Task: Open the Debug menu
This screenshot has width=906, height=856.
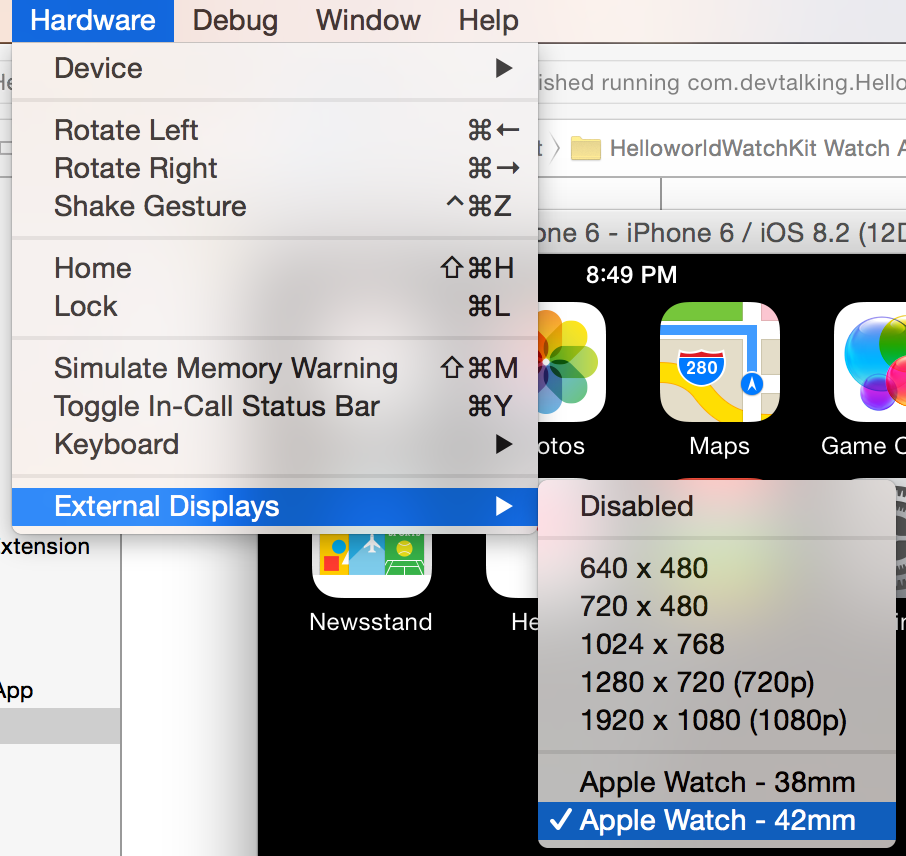Action: pos(235,21)
